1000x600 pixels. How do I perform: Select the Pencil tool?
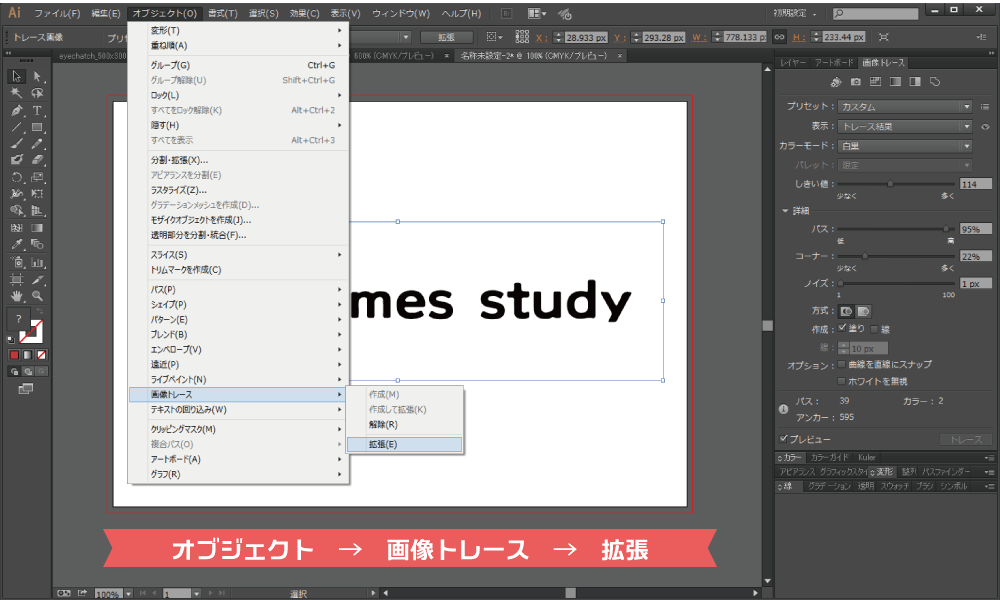click(x=37, y=143)
